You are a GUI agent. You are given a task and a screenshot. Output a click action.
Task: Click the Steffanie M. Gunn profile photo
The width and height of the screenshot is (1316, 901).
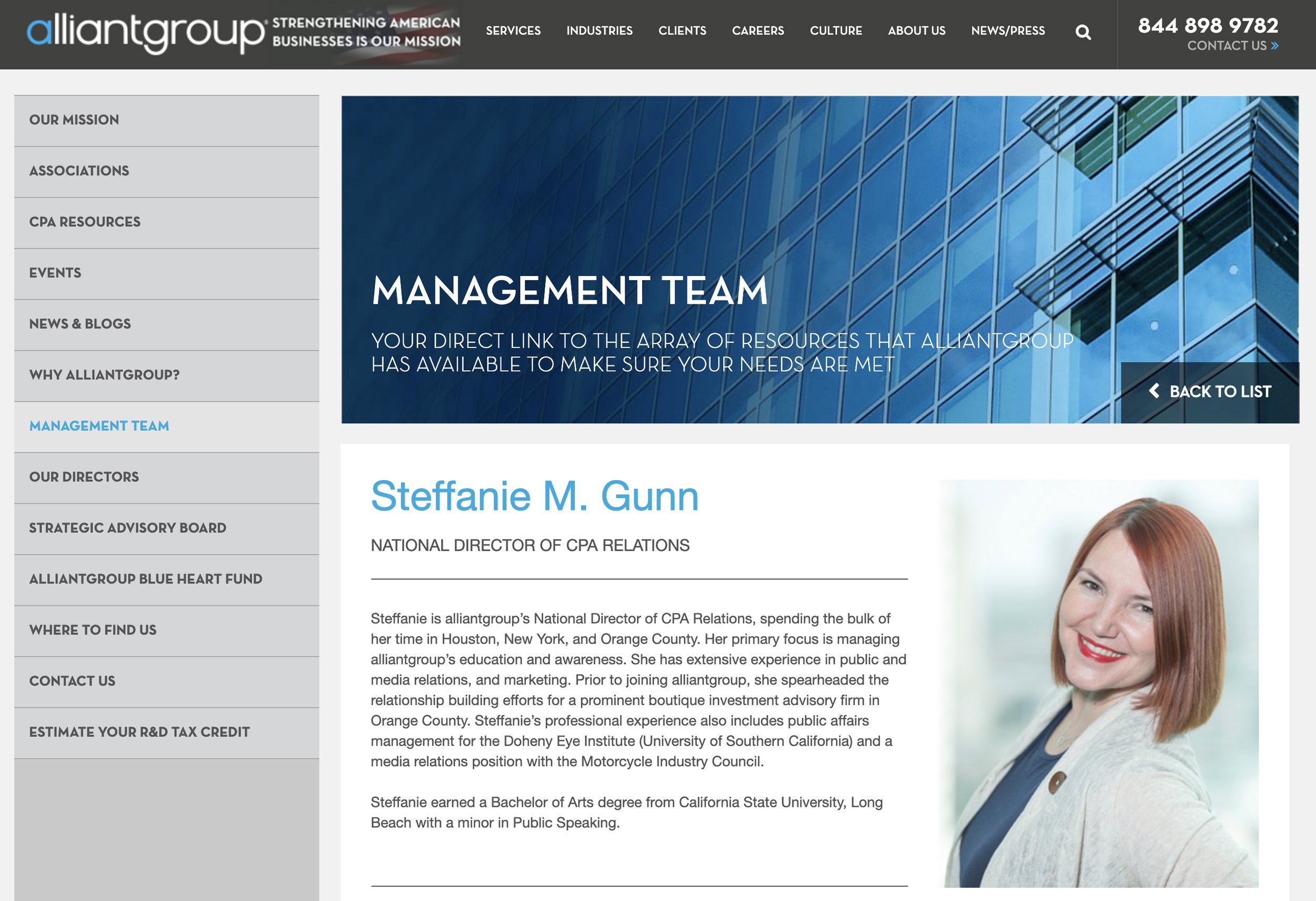1099,683
